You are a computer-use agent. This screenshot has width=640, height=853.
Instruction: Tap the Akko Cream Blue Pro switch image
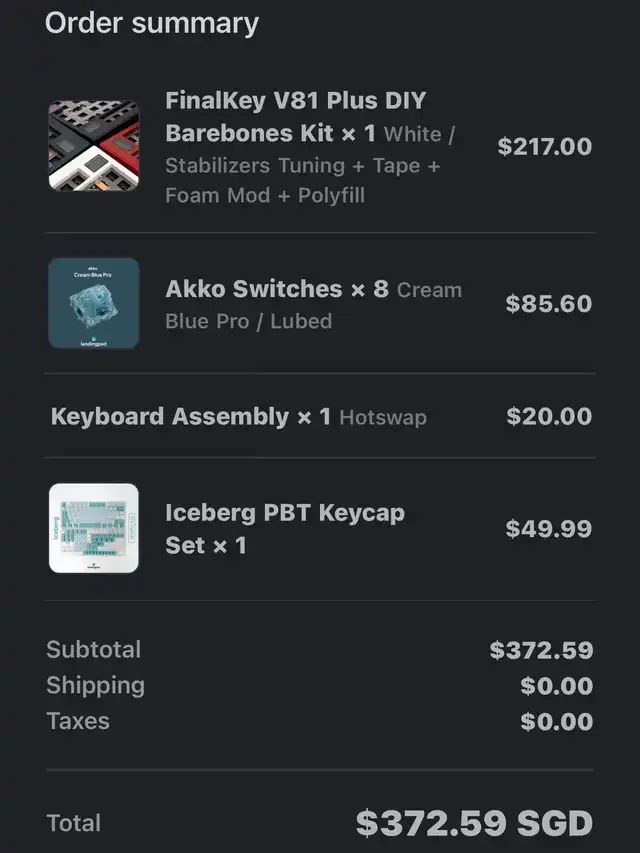94,303
